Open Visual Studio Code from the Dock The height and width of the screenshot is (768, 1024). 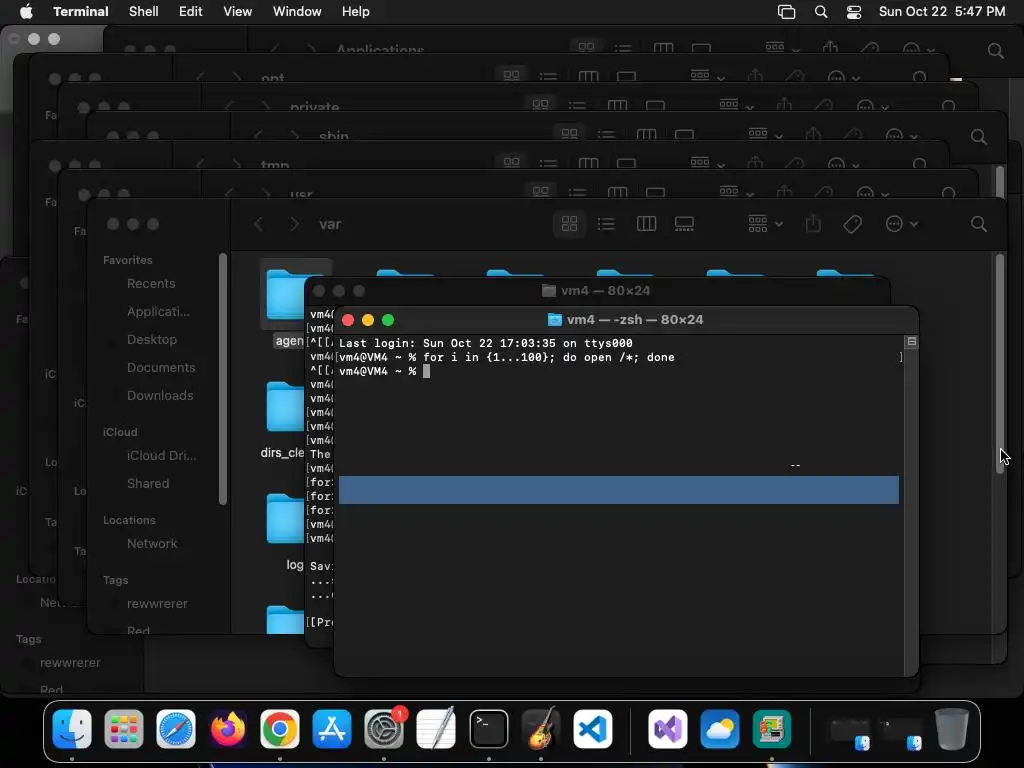[592, 729]
